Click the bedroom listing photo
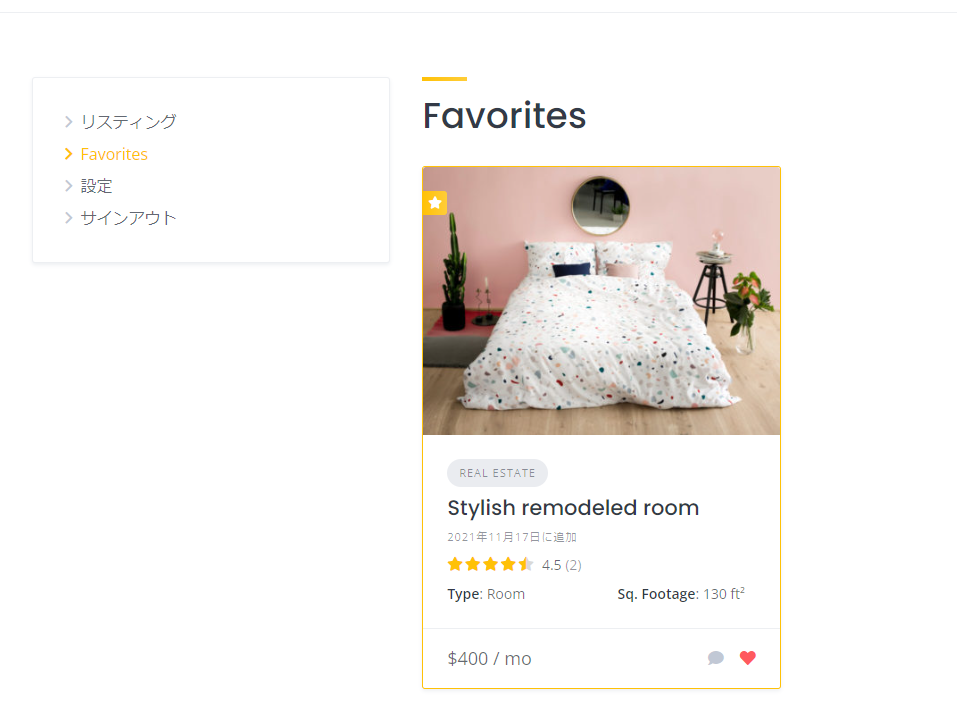Viewport: 957px width, 706px height. tap(601, 301)
